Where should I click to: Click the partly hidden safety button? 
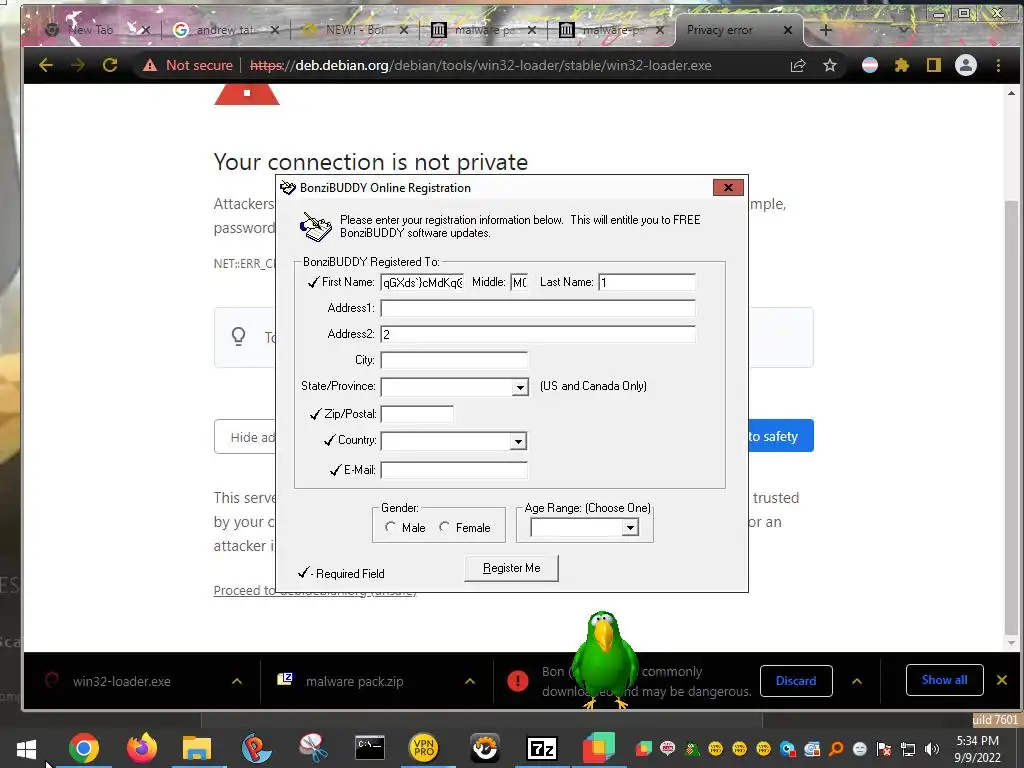(780, 436)
